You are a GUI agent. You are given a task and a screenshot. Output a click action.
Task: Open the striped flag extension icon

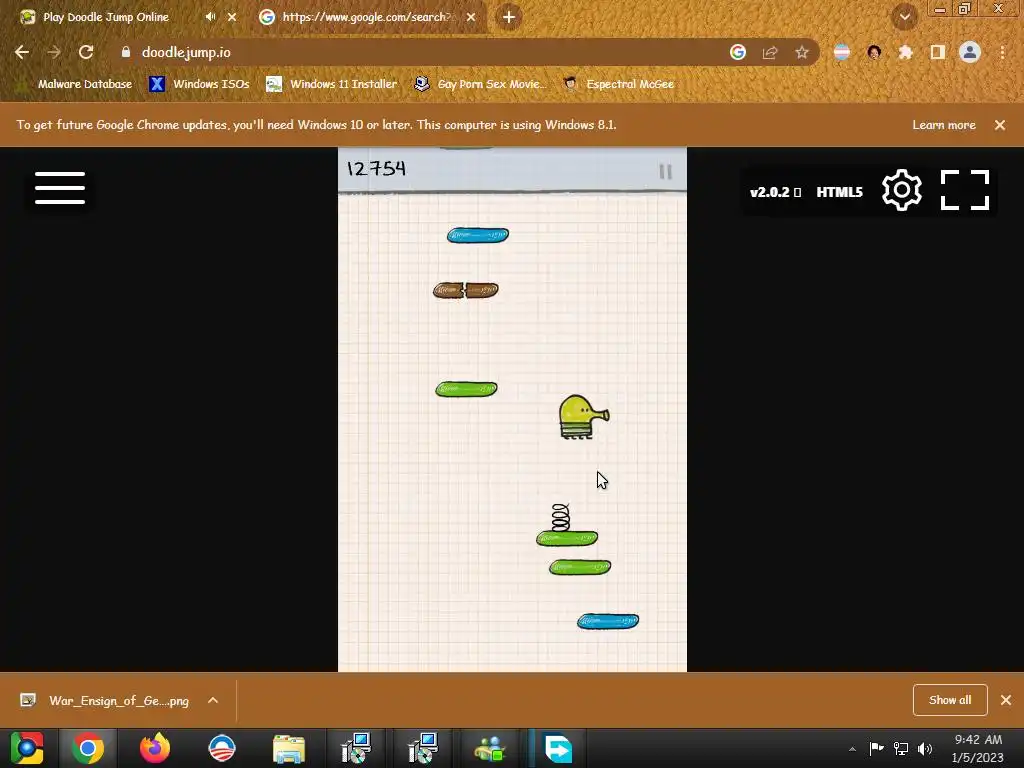coord(842,52)
